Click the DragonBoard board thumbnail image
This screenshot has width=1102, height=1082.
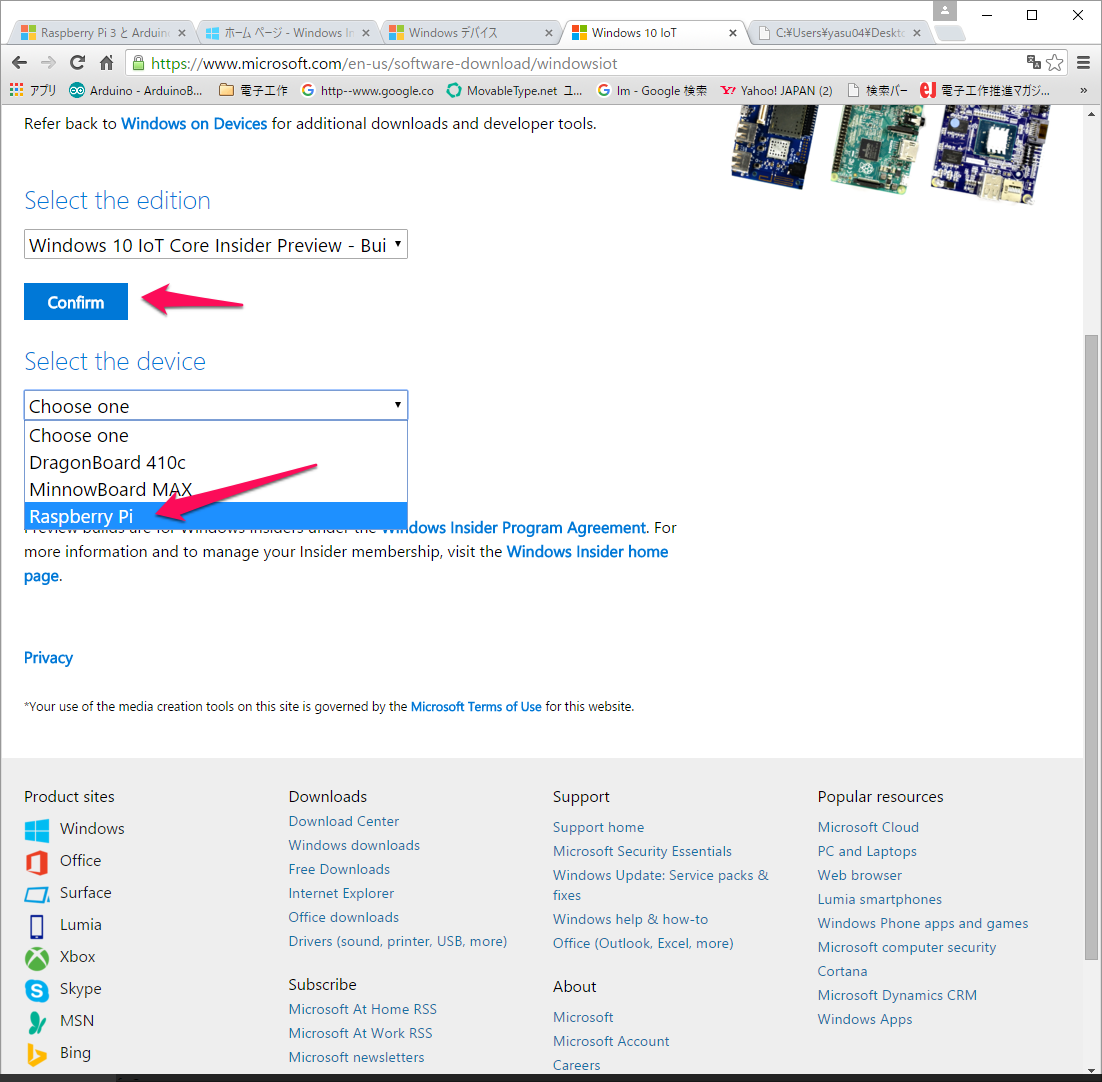(x=773, y=146)
